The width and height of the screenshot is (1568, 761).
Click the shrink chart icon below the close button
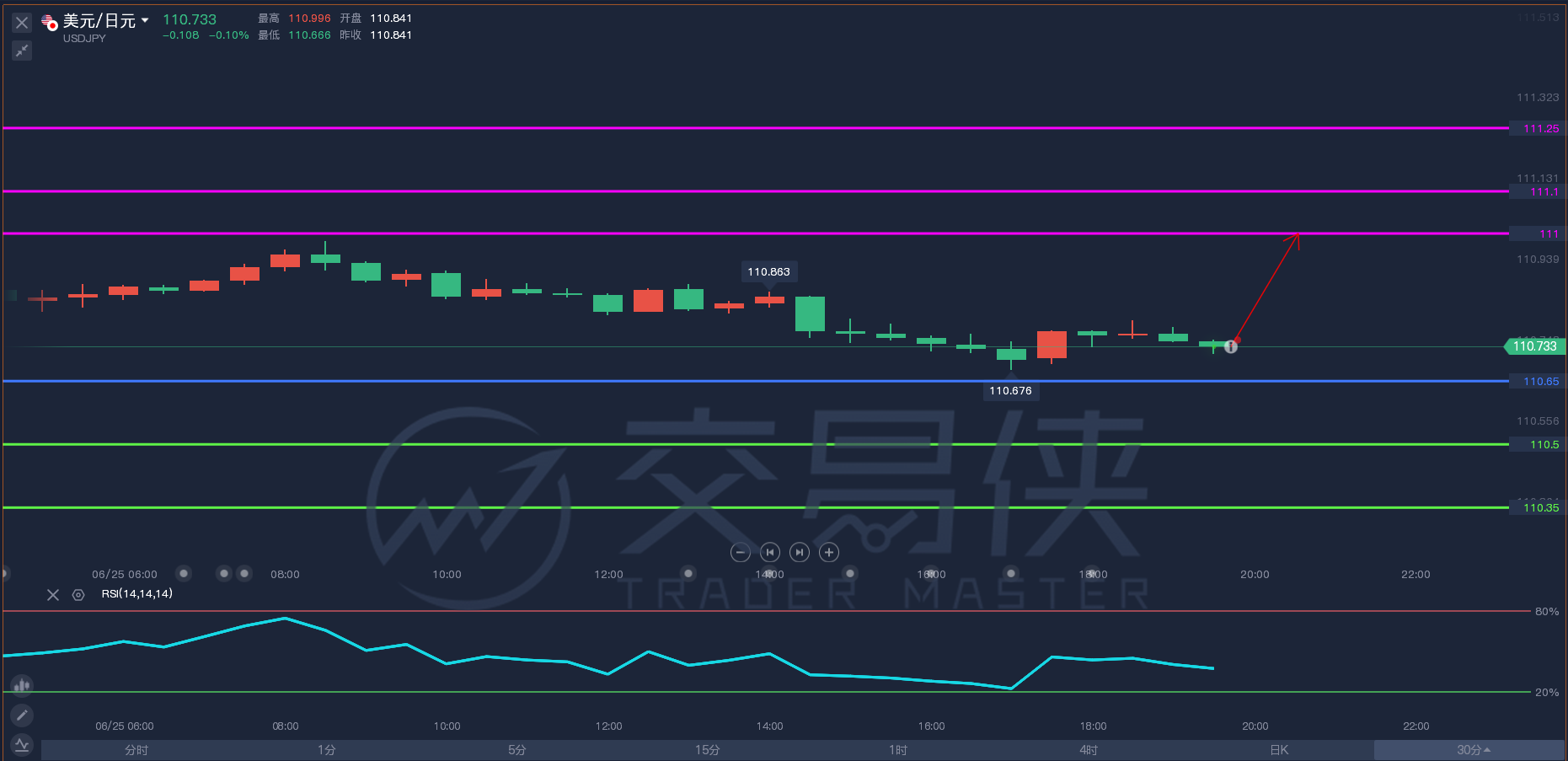click(x=22, y=51)
